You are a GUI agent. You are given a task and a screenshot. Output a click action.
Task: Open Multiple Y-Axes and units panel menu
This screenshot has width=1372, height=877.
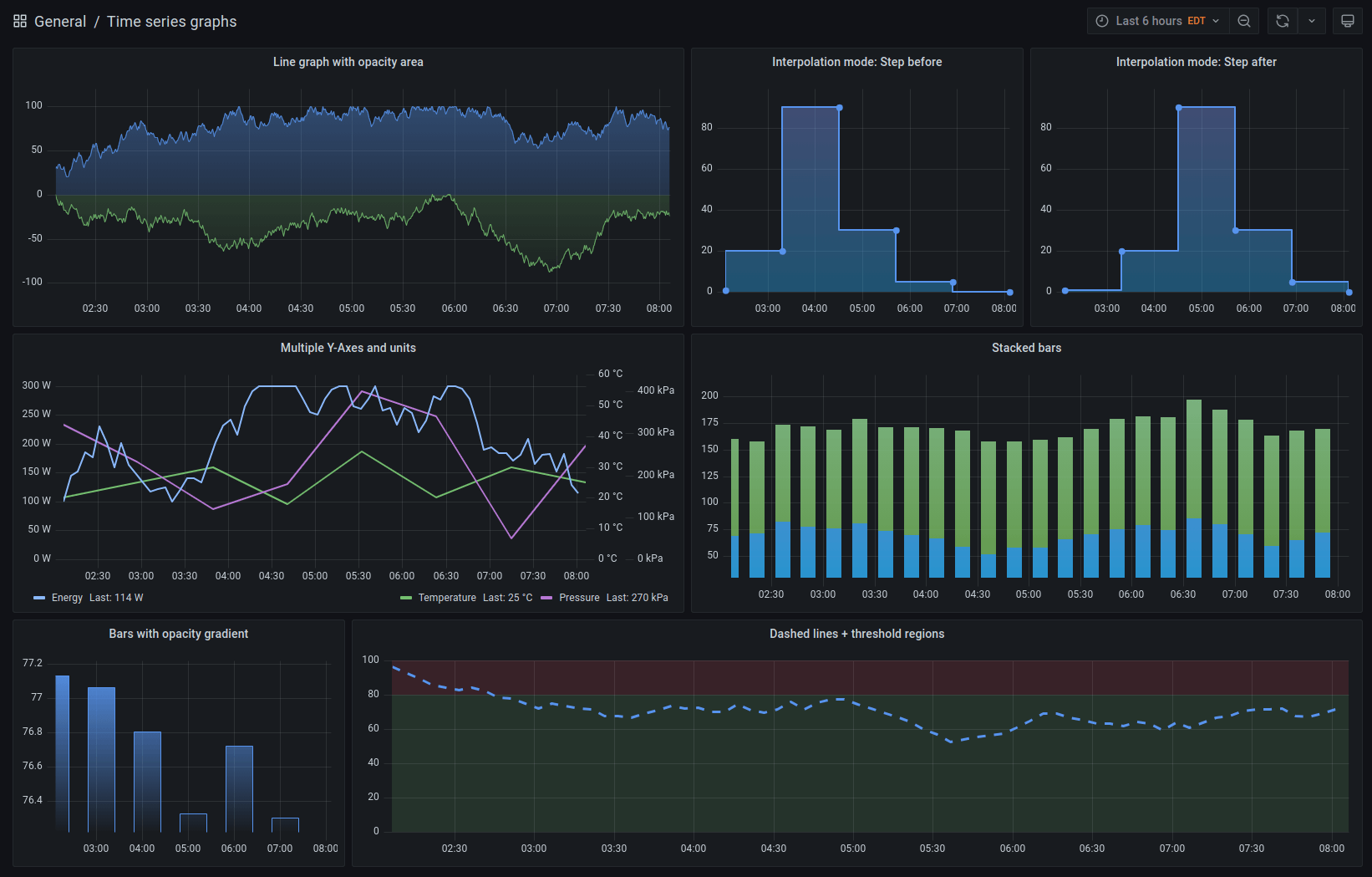click(x=348, y=348)
